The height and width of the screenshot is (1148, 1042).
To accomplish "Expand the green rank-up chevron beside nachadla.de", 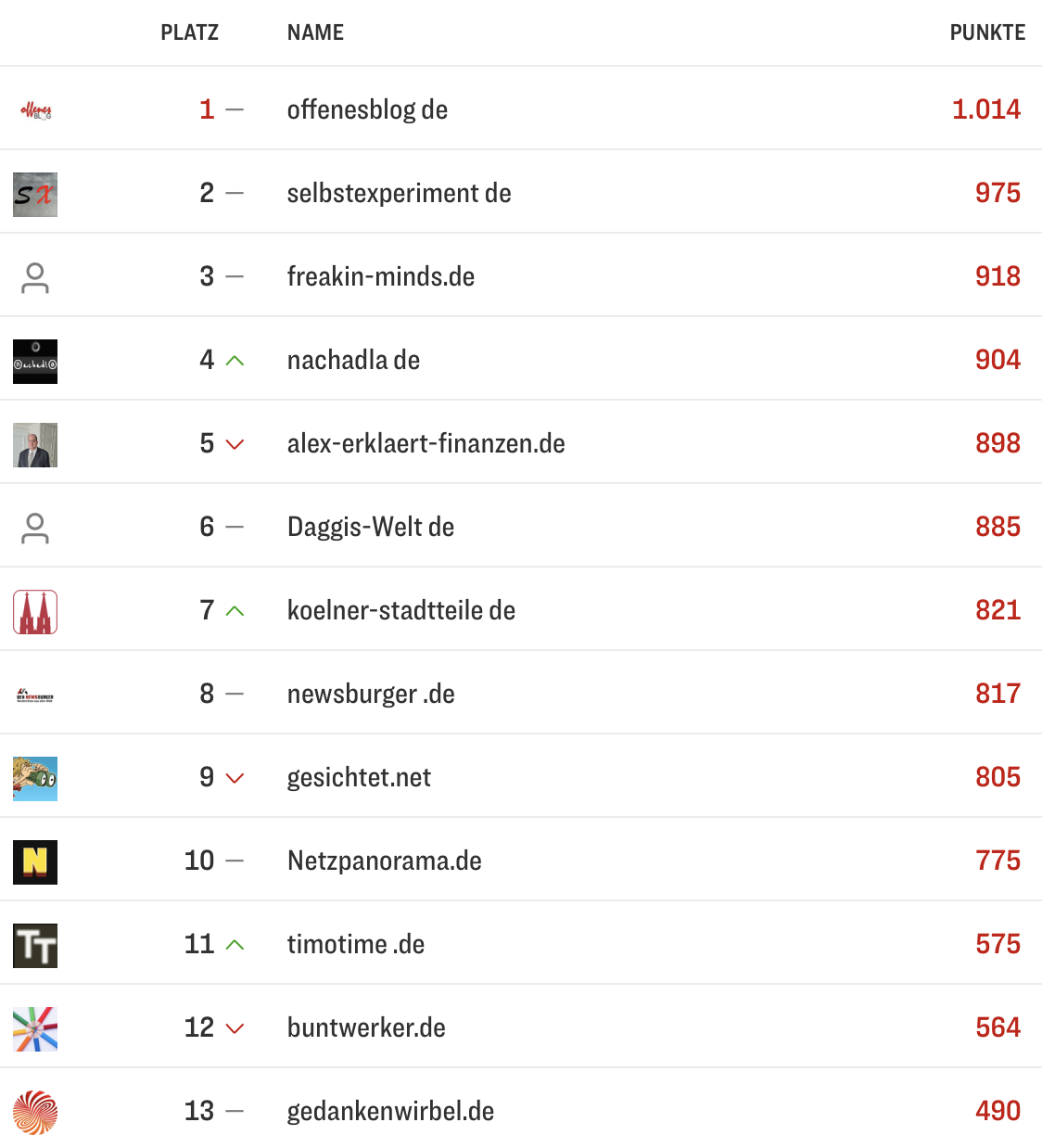I will [235, 362].
